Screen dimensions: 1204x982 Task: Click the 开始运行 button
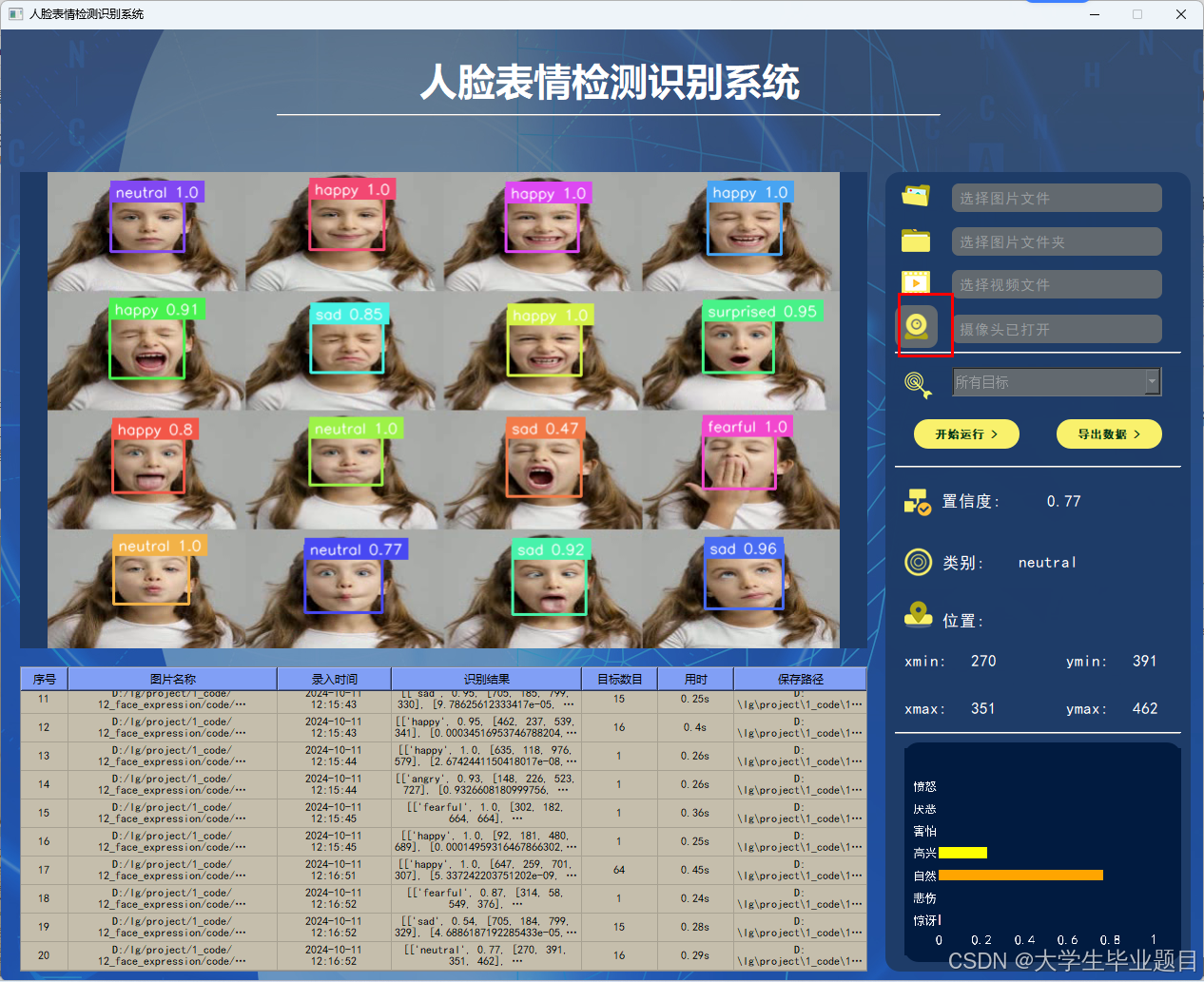(966, 433)
